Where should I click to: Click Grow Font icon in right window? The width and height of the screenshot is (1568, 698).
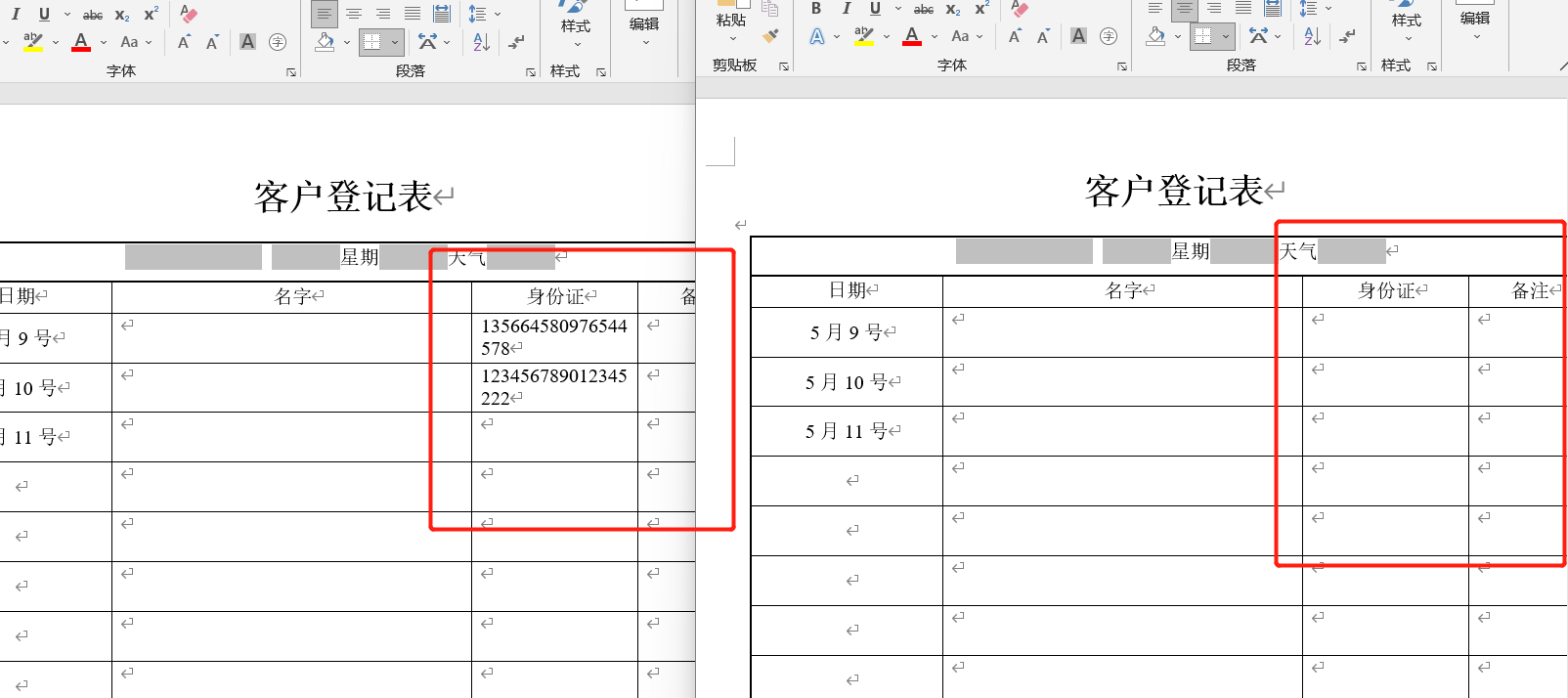tap(1015, 36)
